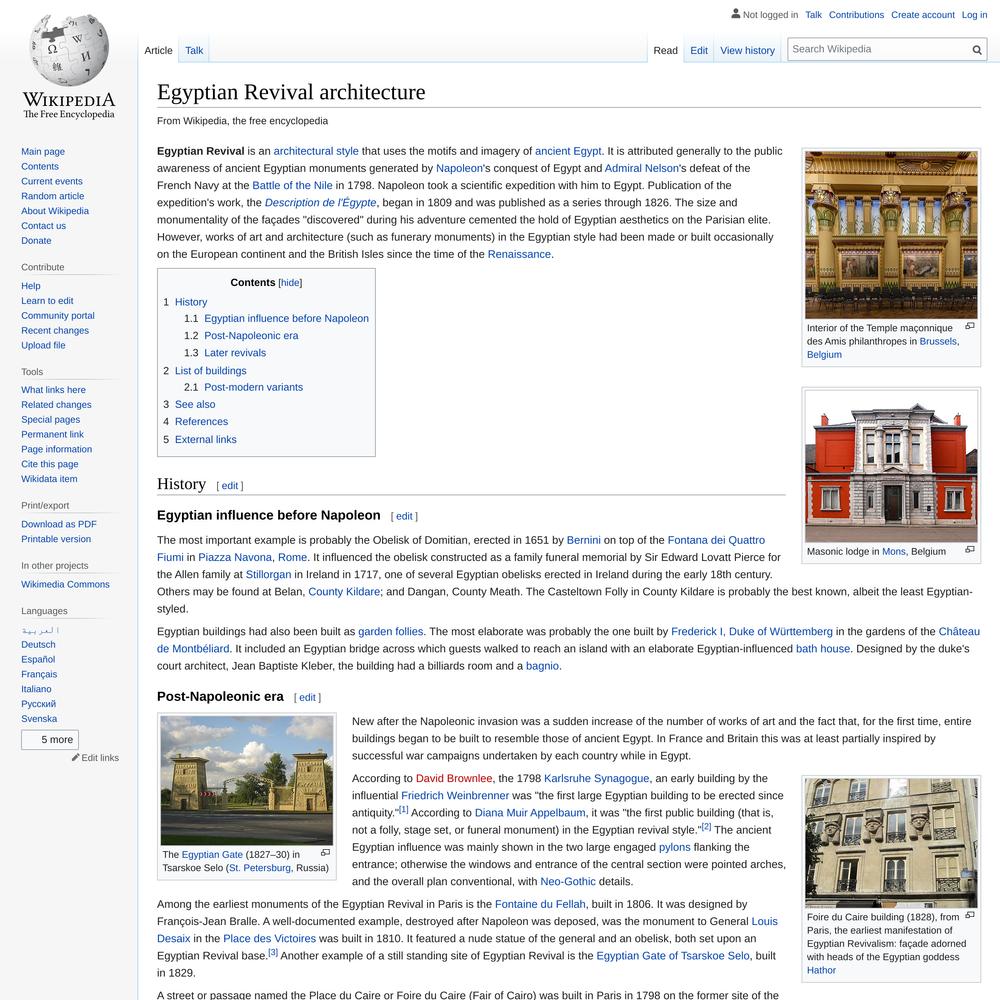
Task: Click the search magnifying glass icon
Action: pos(976,50)
